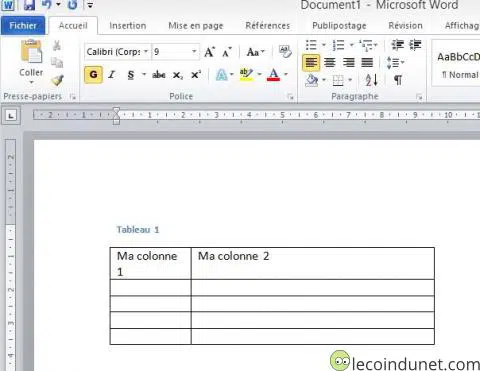
Task: Toggle strikethrough abc button
Action: [159, 75]
